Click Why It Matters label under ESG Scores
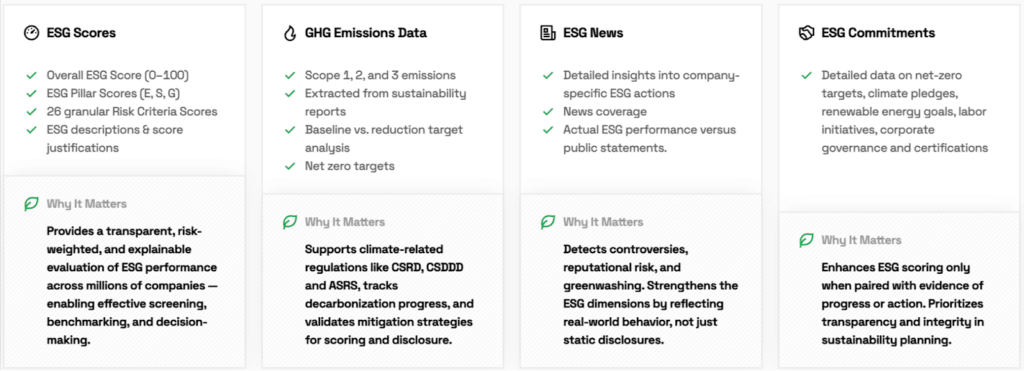The image size is (1024, 371). 86,204
